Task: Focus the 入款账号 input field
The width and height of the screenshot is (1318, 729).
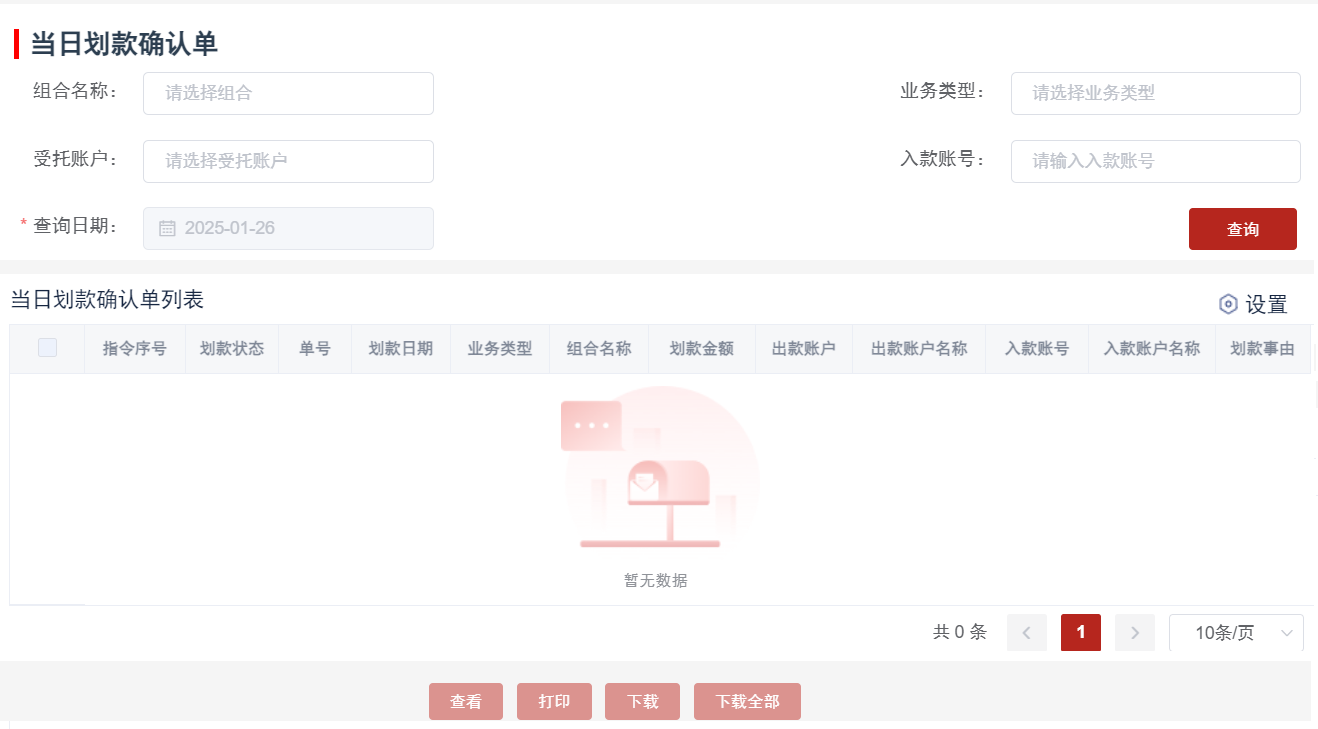Action: pos(1155,161)
